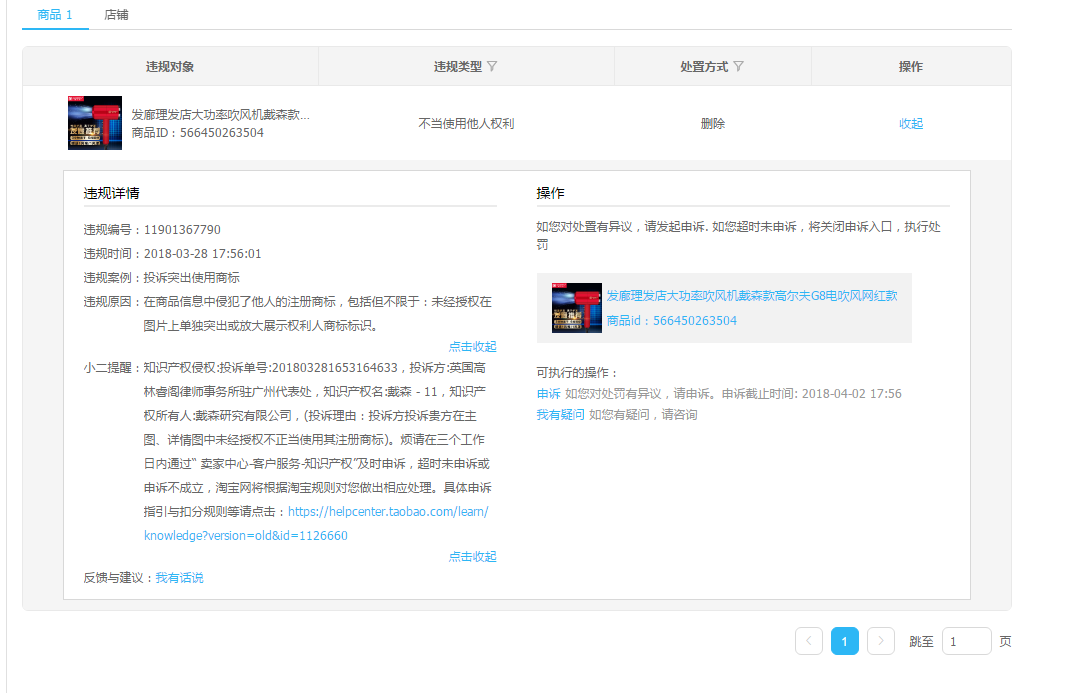Click the 操作 heading in the detail panel
The width and height of the screenshot is (1086, 693).
[x=551, y=193]
